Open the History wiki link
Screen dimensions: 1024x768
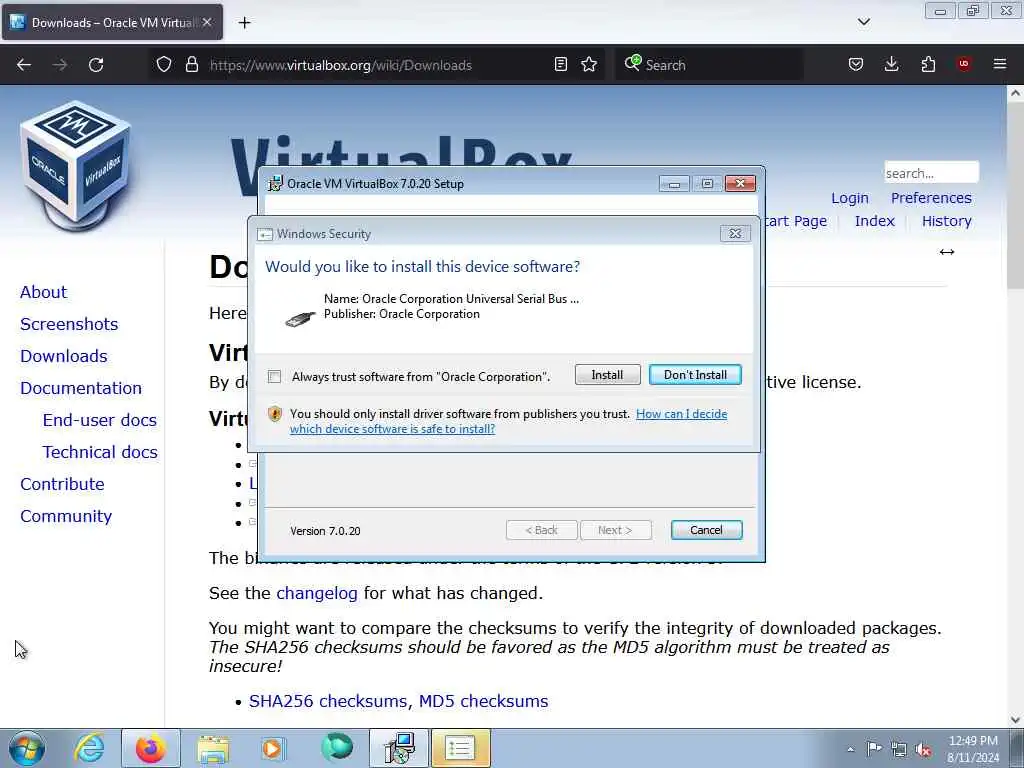[947, 221]
